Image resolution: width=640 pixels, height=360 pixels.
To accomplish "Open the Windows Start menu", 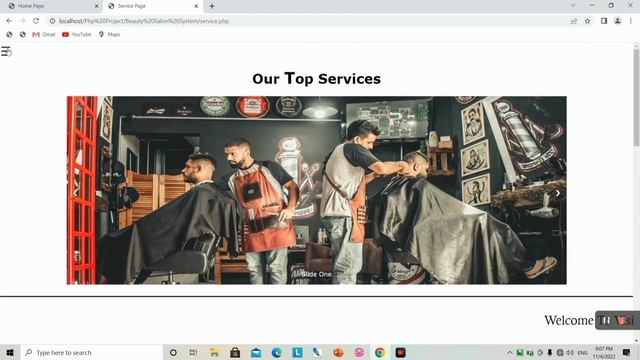I will pyautogui.click(x=10, y=352).
